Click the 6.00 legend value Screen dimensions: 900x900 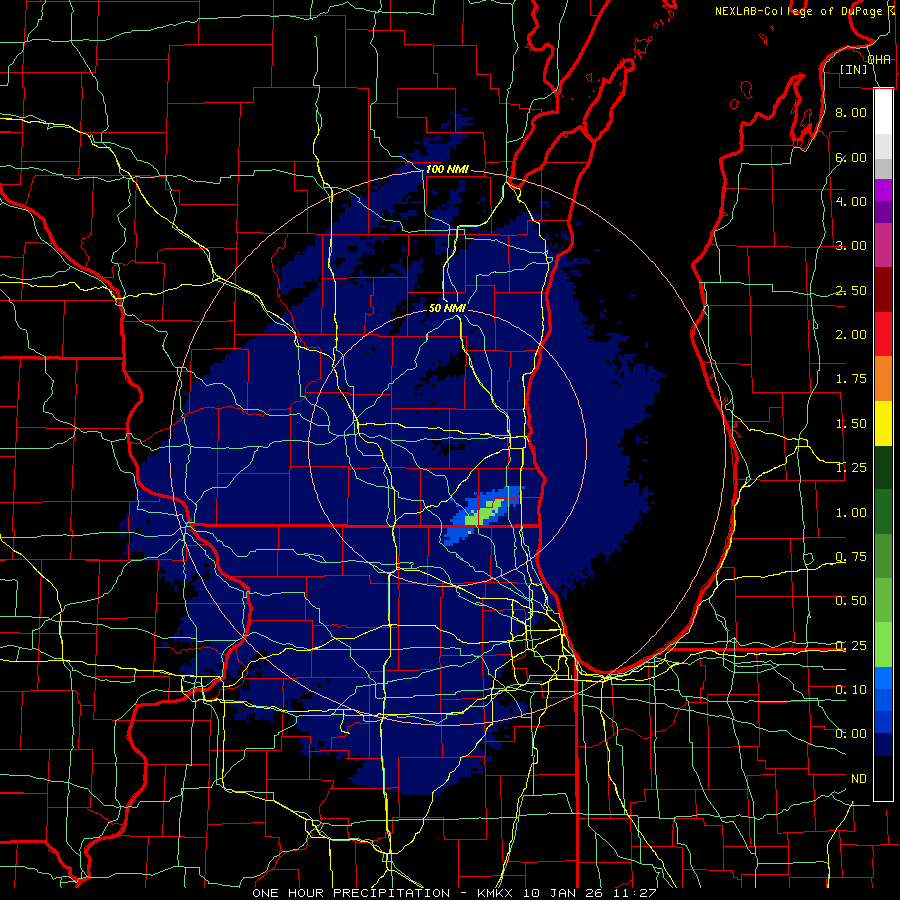(850, 157)
